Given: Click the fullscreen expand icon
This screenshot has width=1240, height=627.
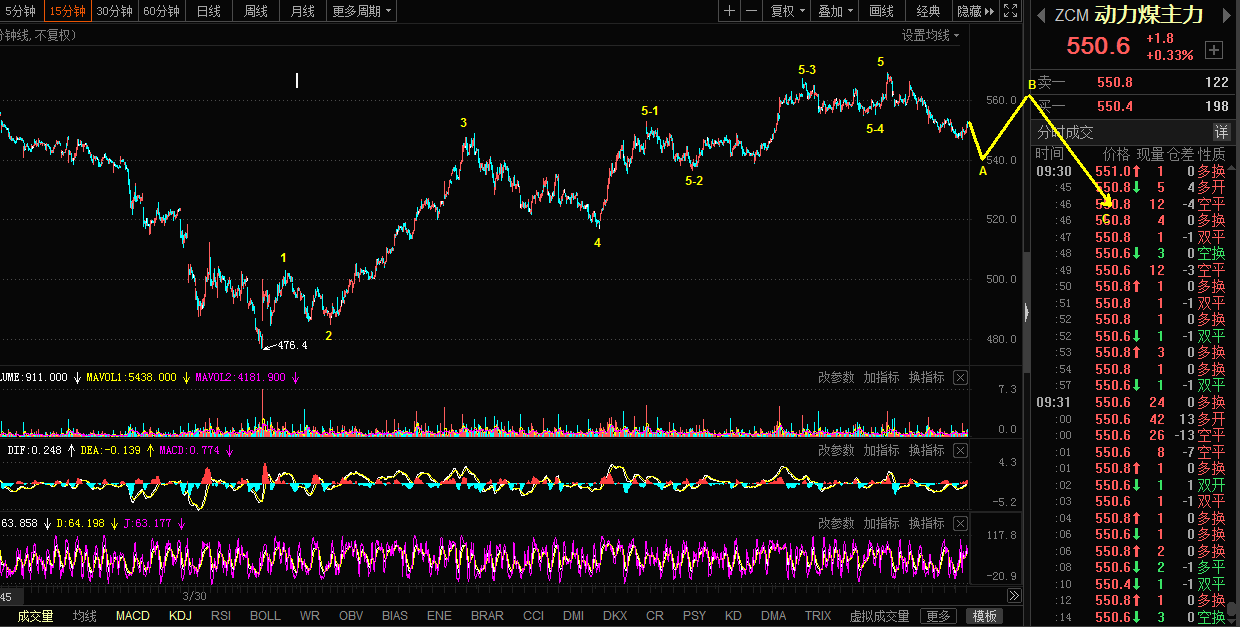Looking at the screenshot, I should tap(1010, 11).
